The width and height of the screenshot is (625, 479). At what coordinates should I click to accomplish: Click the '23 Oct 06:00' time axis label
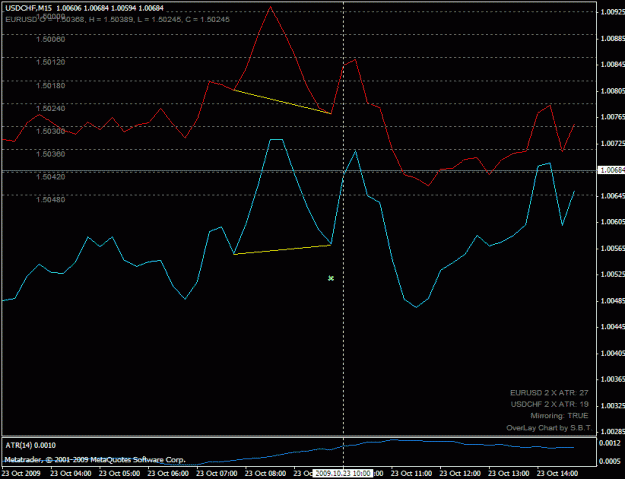point(168,473)
